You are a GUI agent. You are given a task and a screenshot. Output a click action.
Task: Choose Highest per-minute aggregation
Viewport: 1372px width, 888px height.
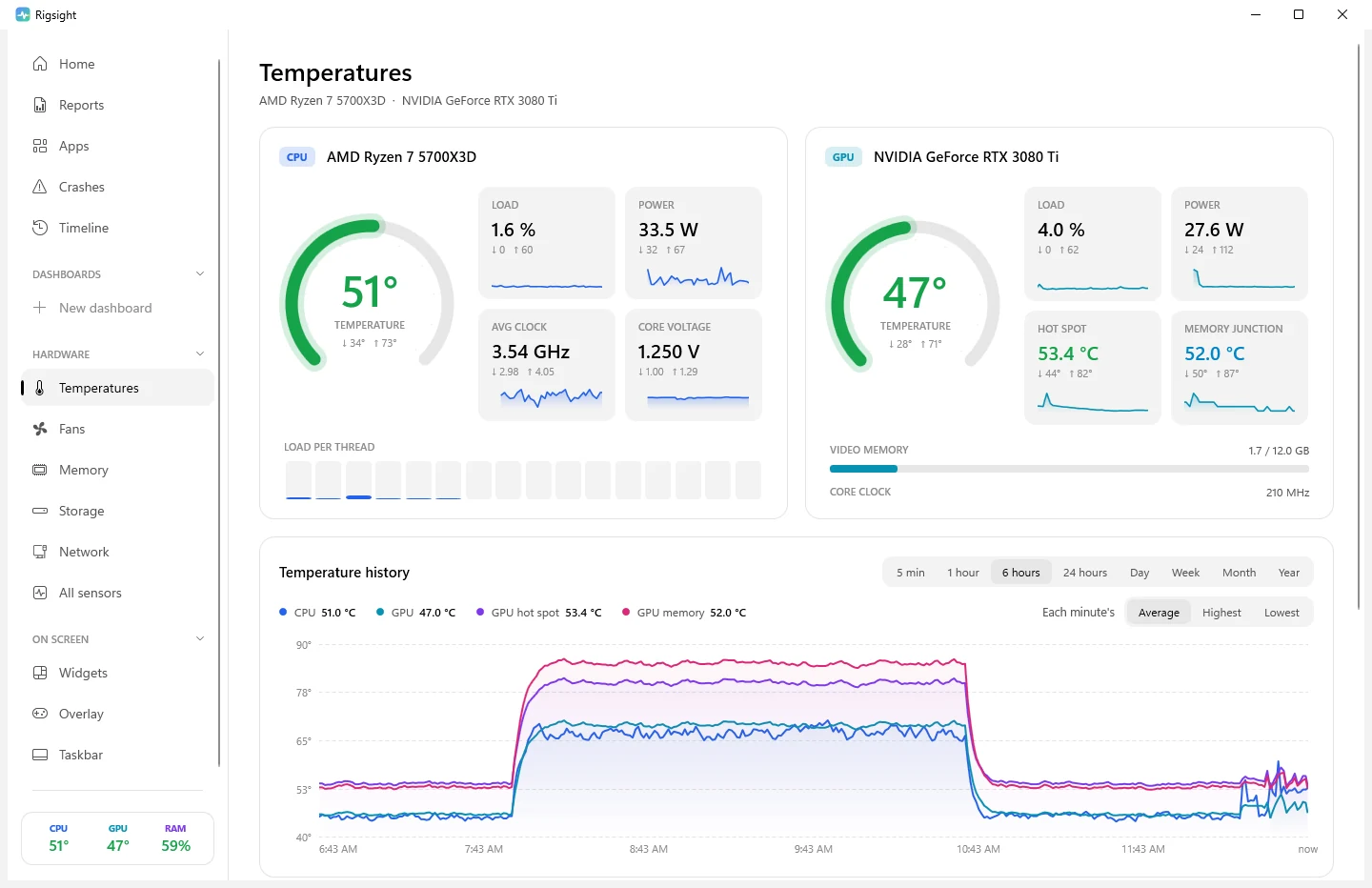tap(1221, 613)
